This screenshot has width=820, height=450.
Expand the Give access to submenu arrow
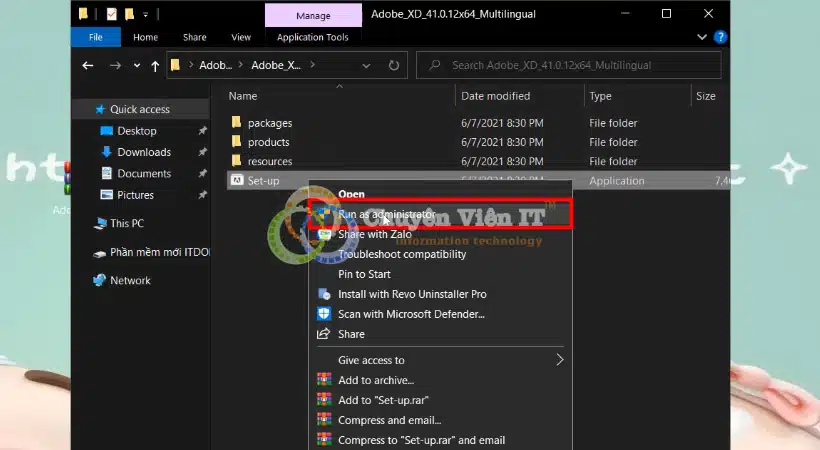[x=560, y=360]
